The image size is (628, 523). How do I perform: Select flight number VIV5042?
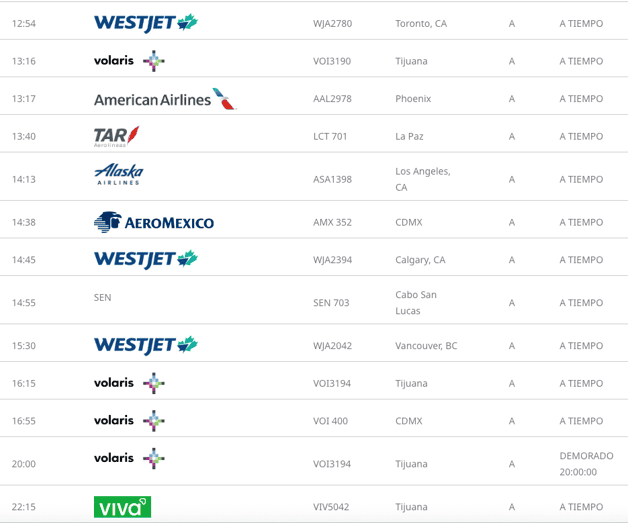[x=332, y=507]
